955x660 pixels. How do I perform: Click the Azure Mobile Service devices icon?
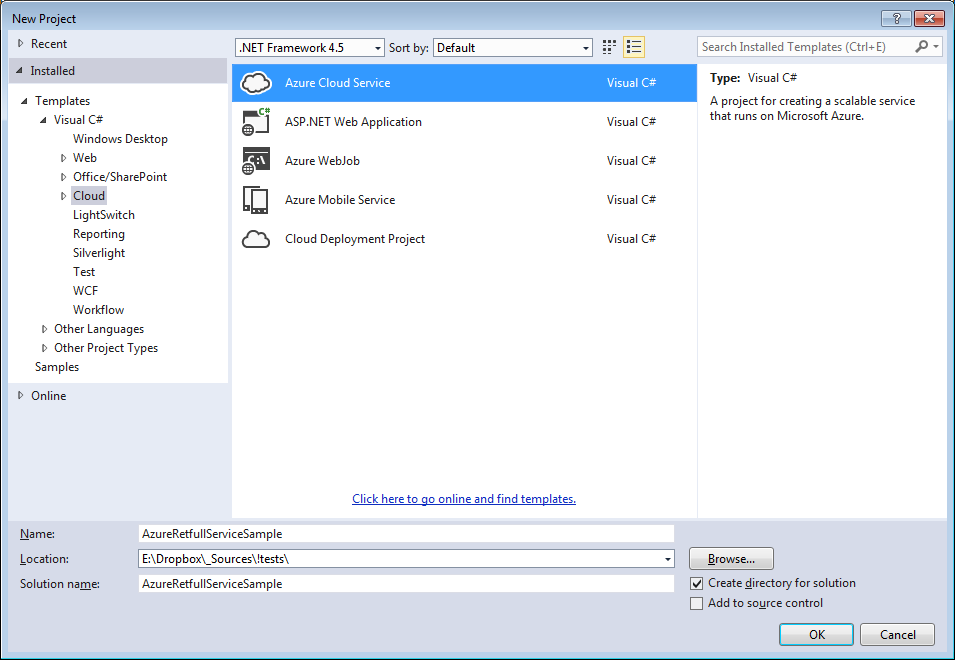coord(256,200)
